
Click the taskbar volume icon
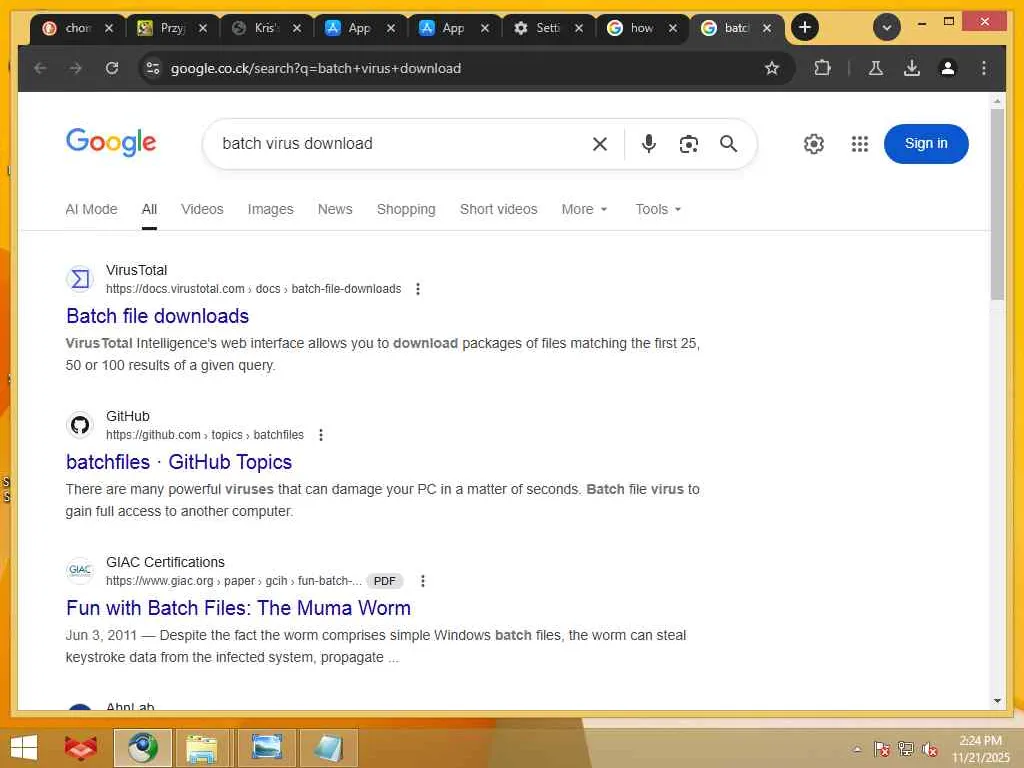(x=930, y=748)
